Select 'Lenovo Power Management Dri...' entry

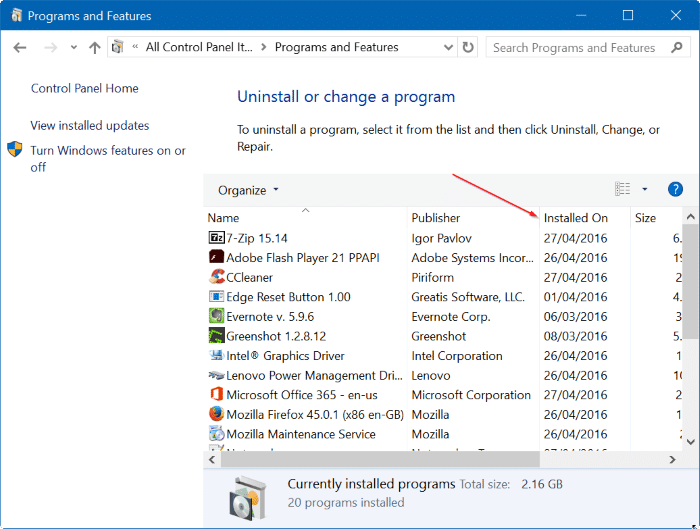[314, 375]
